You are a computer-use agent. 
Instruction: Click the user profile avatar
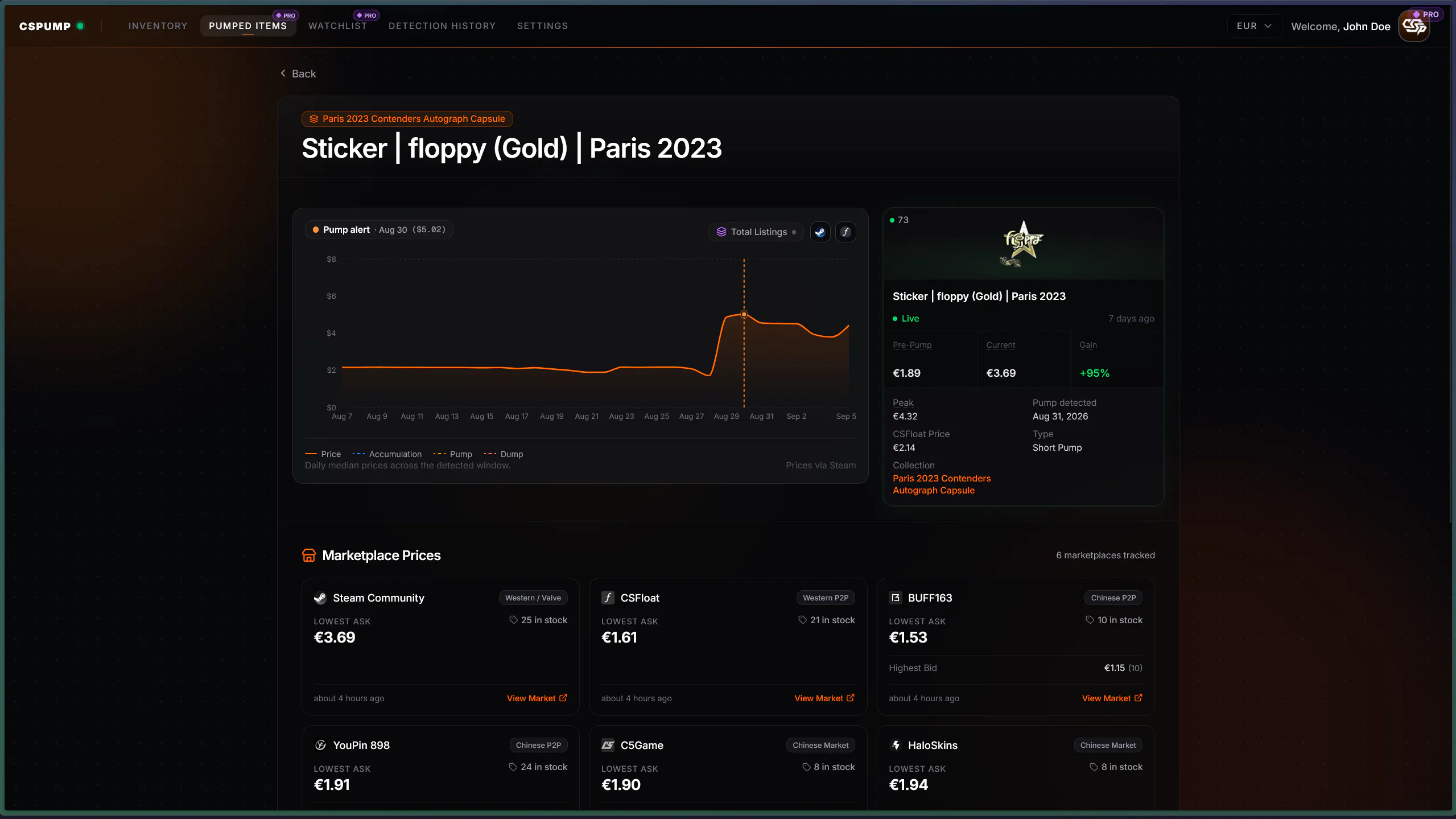[1414, 26]
